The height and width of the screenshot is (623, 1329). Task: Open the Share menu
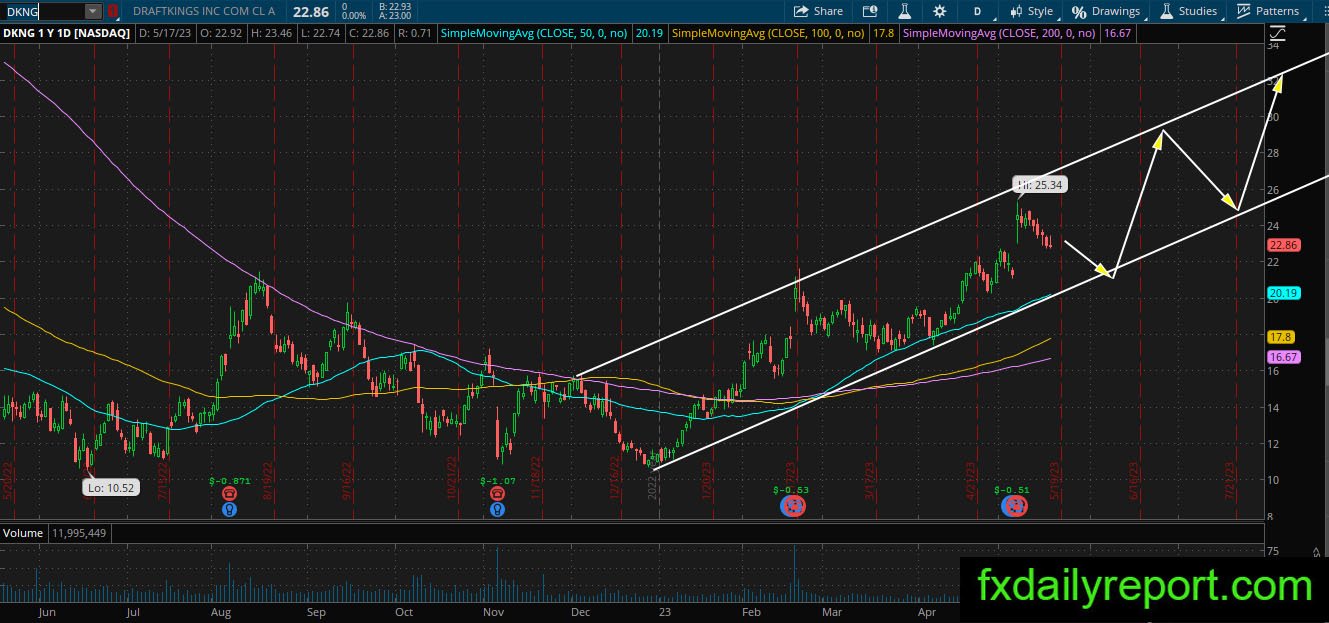pyautogui.click(x=818, y=11)
